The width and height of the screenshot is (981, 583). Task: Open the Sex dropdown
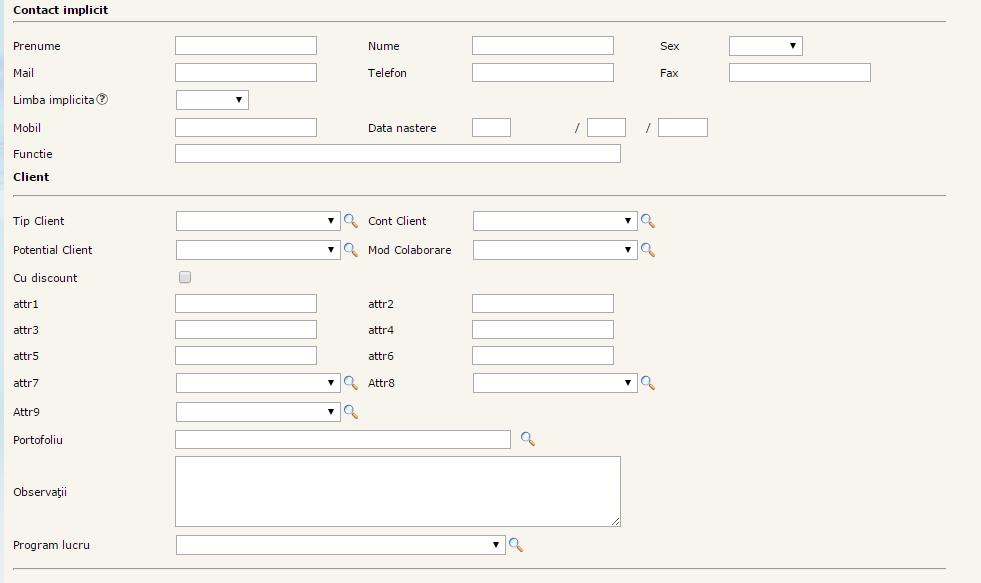(x=765, y=46)
